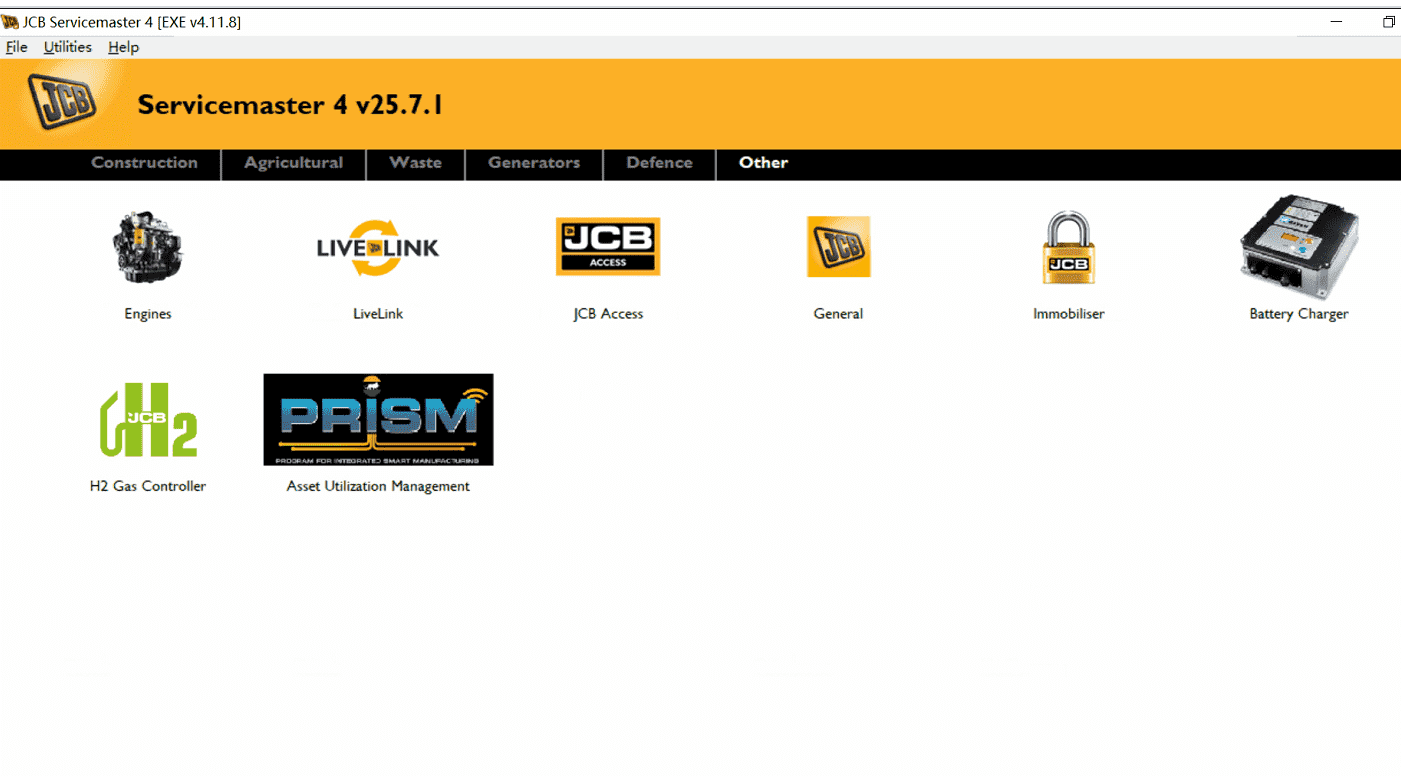Launch the Battery Charger tool
The height and width of the screenshot is (776, 1401).
[1297, 247]
